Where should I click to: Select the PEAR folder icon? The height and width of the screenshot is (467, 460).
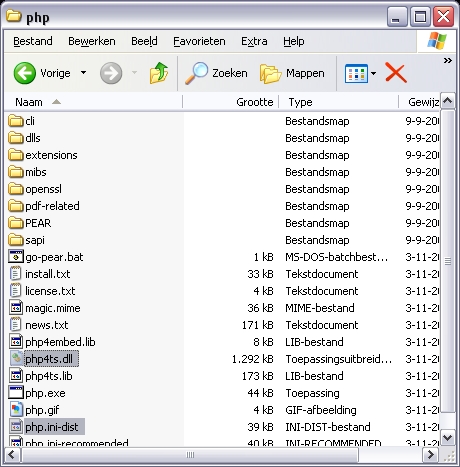16,223
